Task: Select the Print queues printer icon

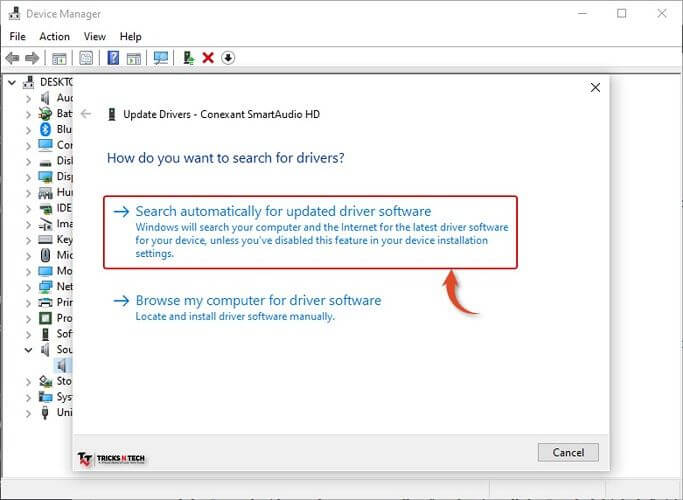Action: [45, 302]
